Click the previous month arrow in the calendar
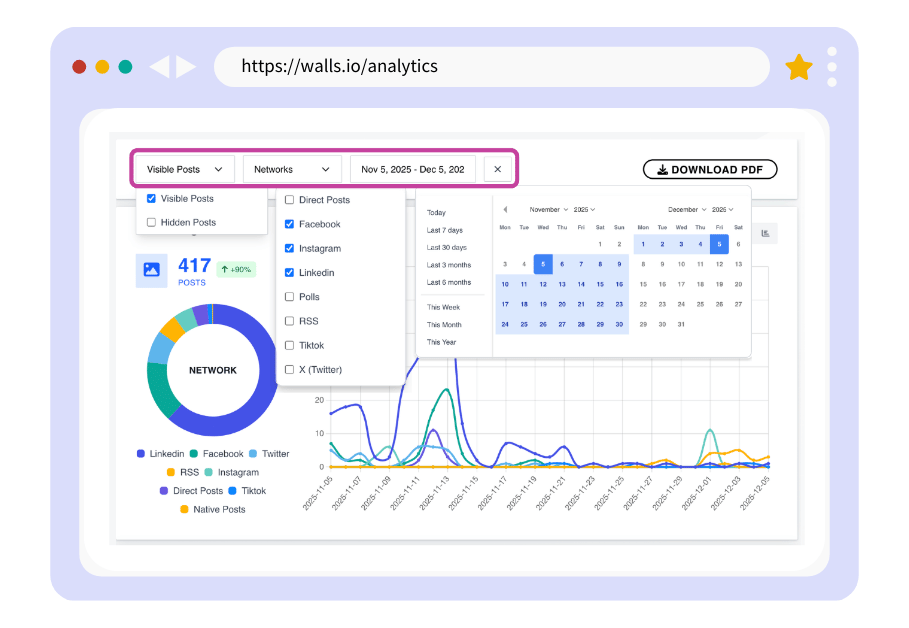The image size is (909, 628). pos(505,209)
